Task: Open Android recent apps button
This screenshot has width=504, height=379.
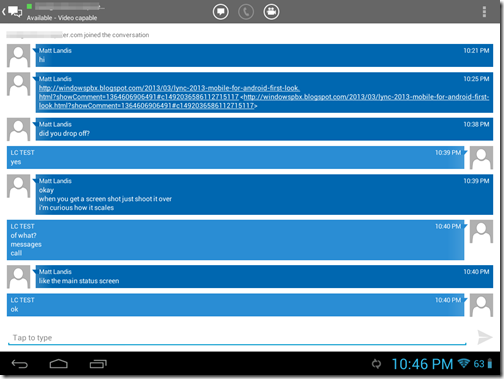Action: (98, 364)
